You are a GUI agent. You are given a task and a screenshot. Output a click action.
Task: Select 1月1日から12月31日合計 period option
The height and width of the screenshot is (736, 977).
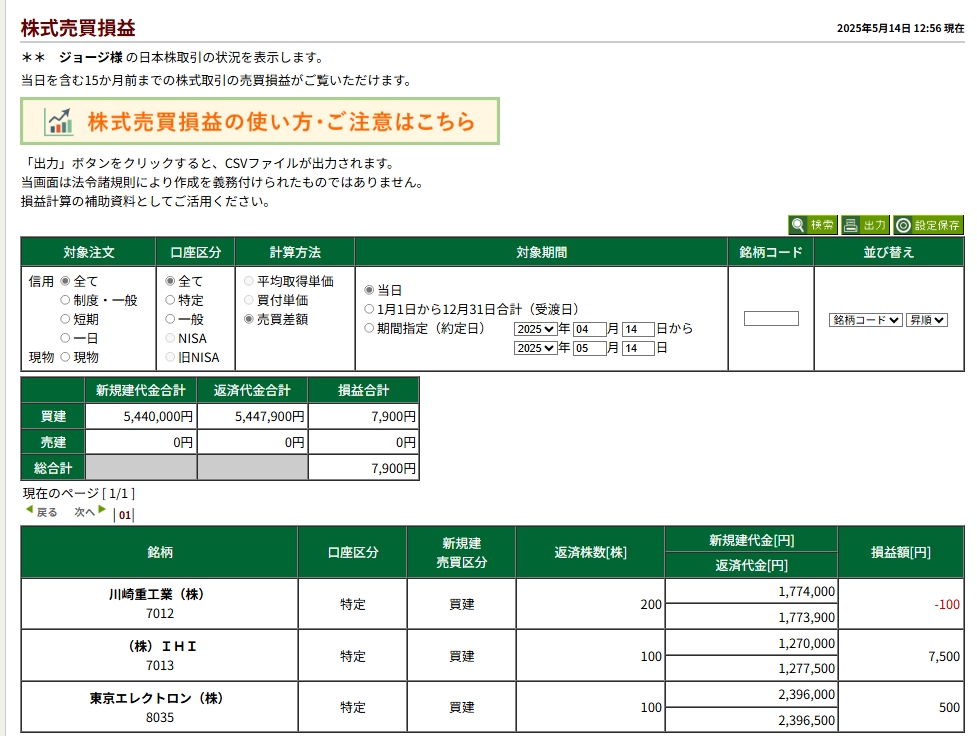369,309
